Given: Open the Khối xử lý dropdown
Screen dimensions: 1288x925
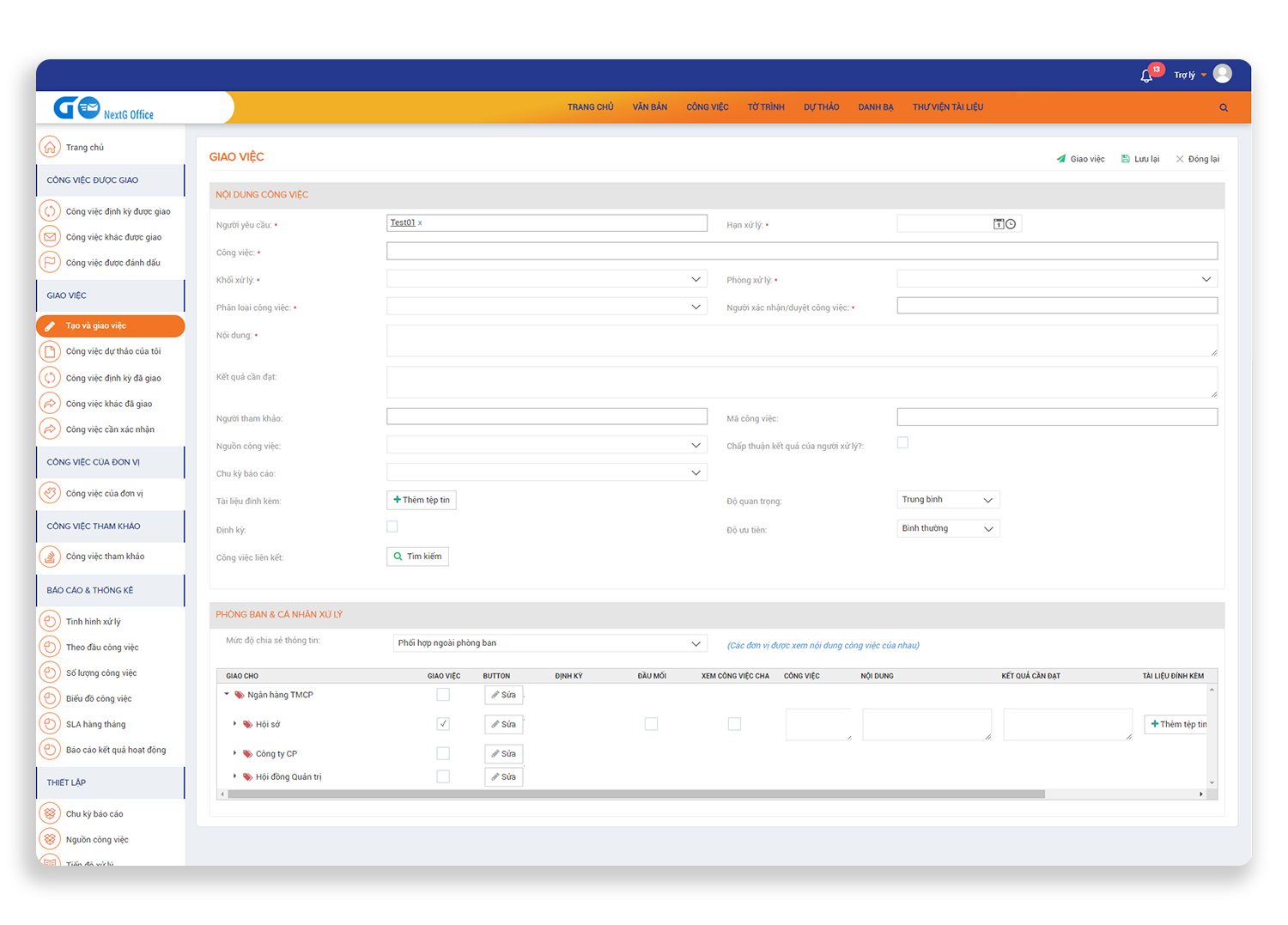Looking at the screenshot, I should click(x=547, y=279).
